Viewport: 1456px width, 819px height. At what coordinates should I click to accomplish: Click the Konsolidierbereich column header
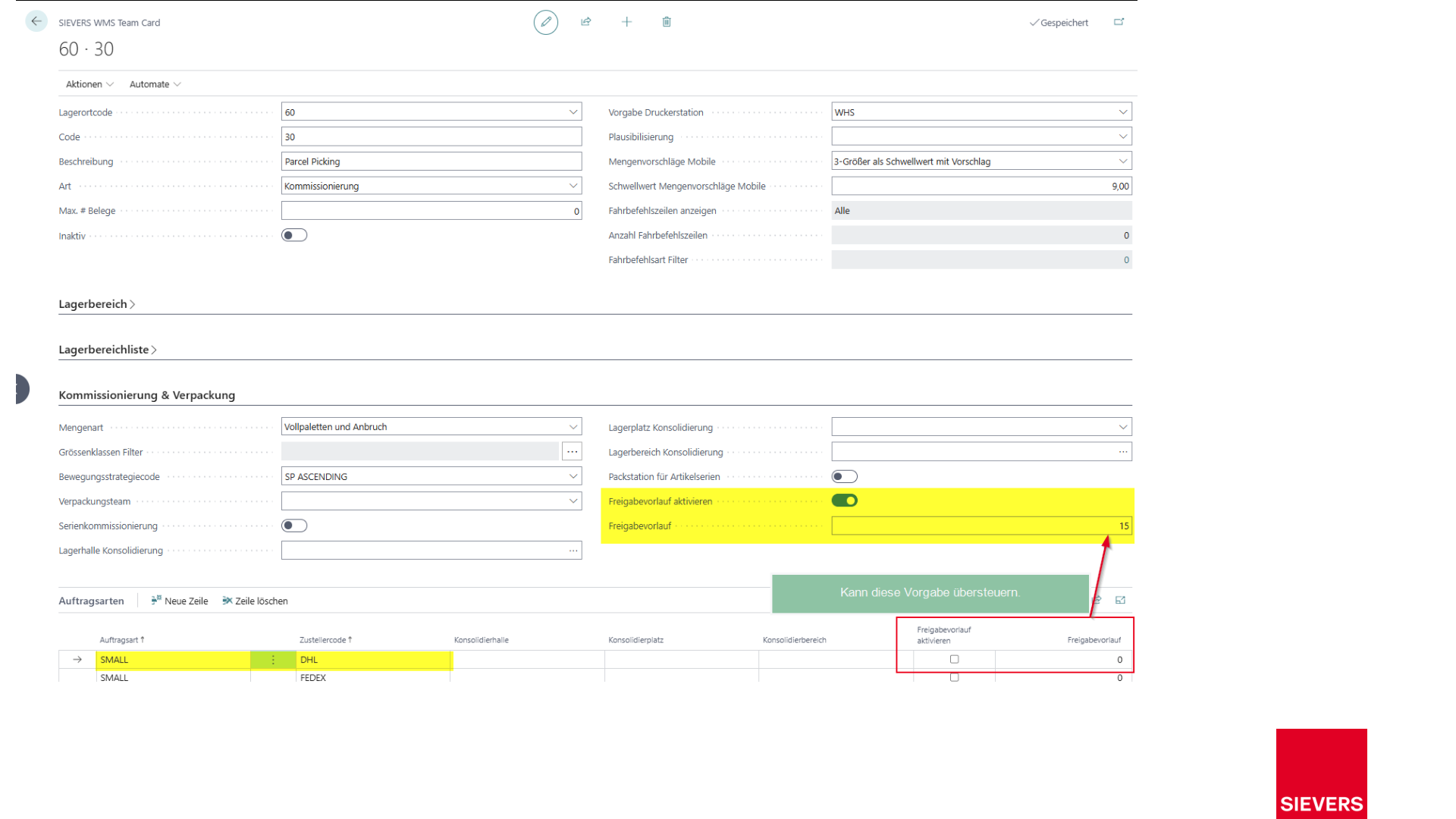click(794, 640)
